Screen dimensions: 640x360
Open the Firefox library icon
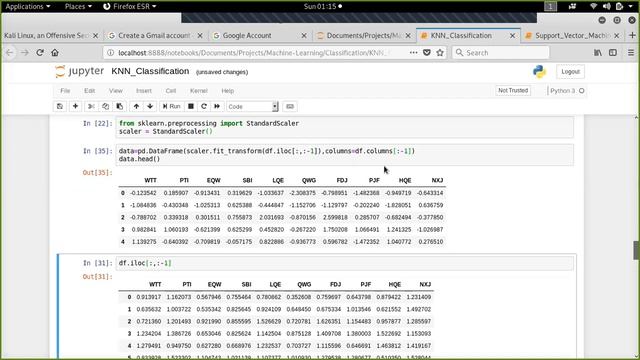pos(598,53)
